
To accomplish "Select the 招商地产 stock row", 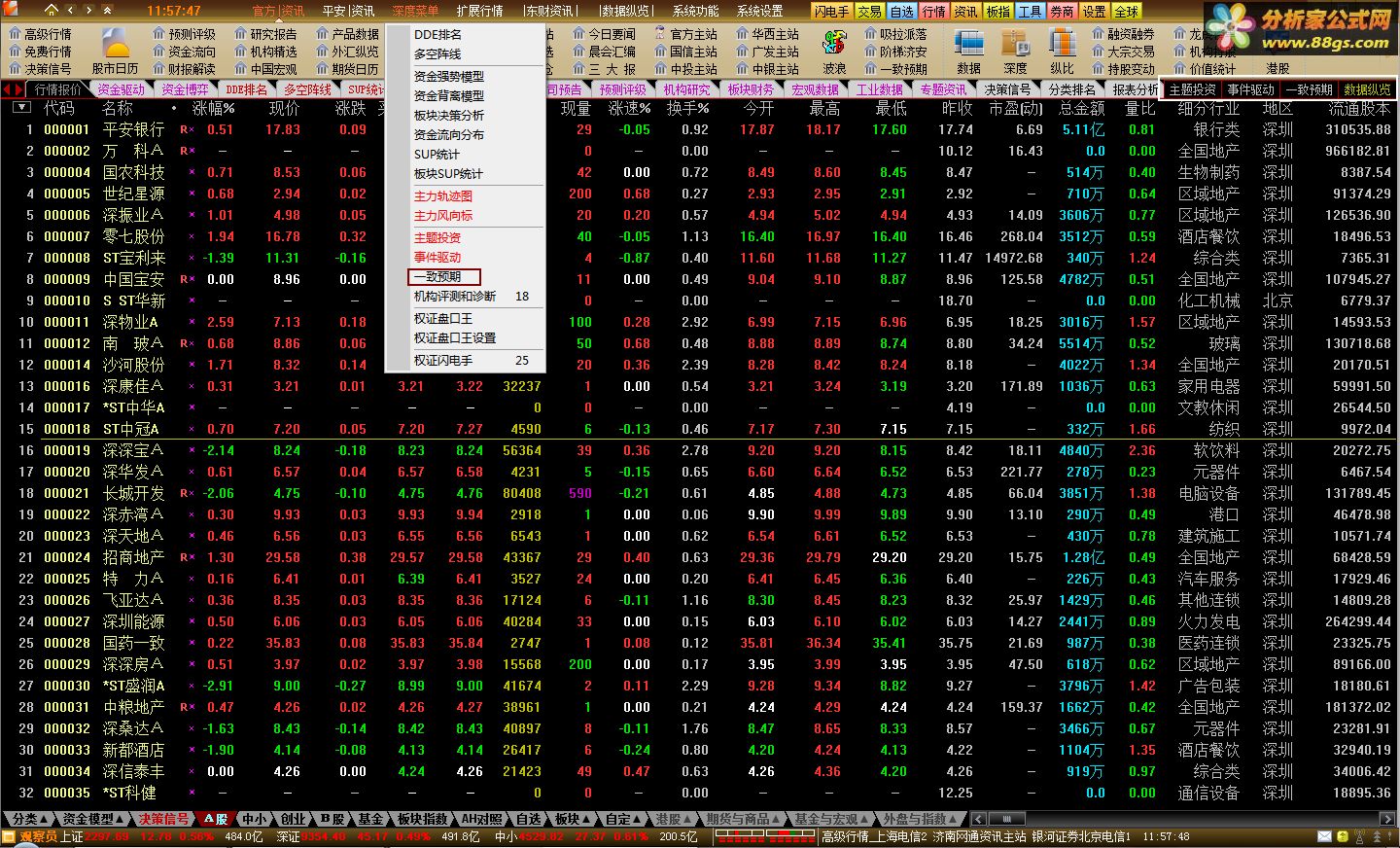I will tap(700, 557).
